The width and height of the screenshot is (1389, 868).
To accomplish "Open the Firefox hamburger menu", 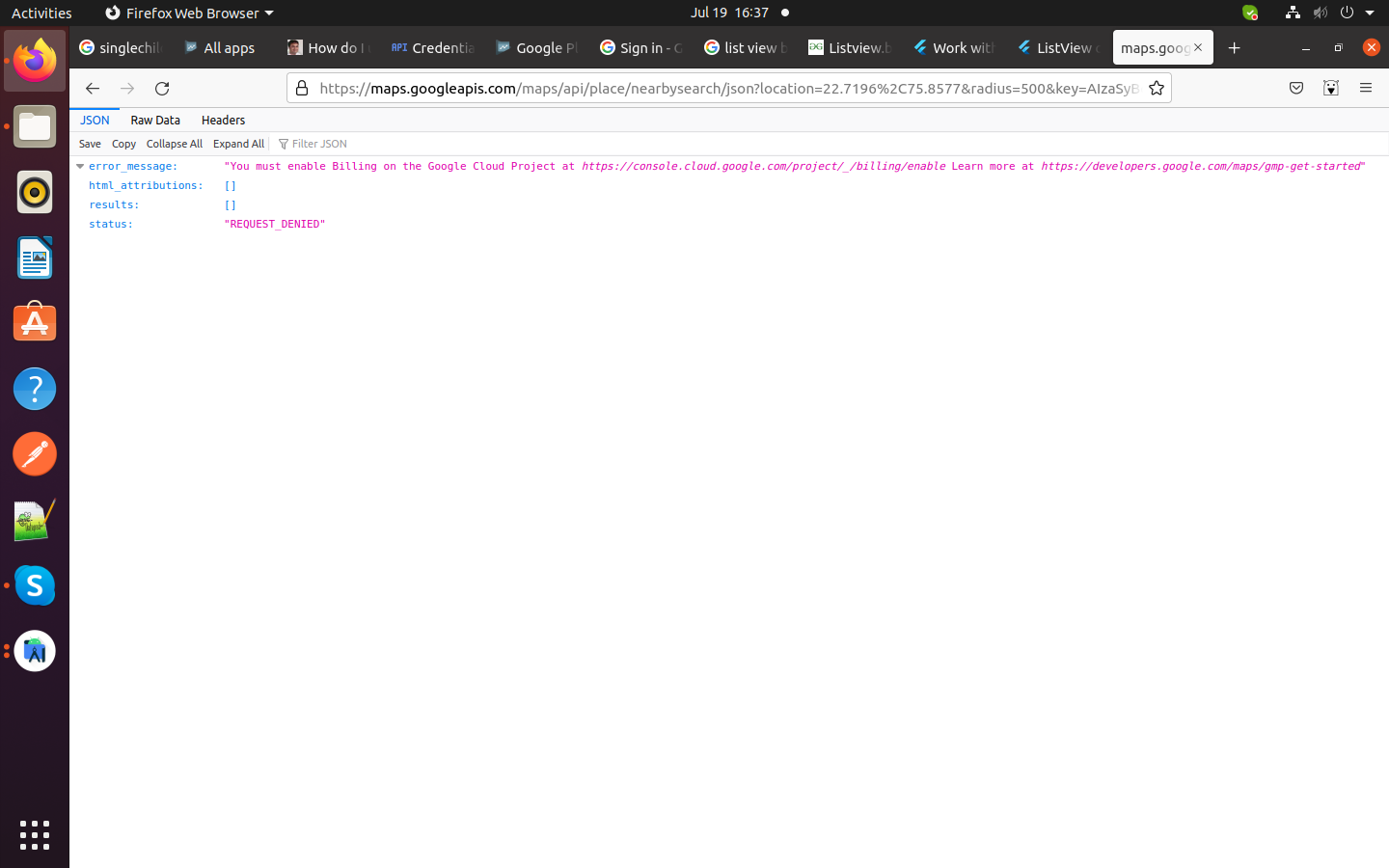I will [x=1366, y=88].
